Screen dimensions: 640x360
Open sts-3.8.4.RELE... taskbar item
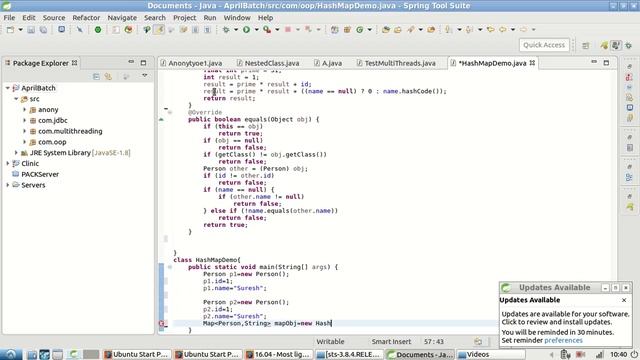(350, 354)
